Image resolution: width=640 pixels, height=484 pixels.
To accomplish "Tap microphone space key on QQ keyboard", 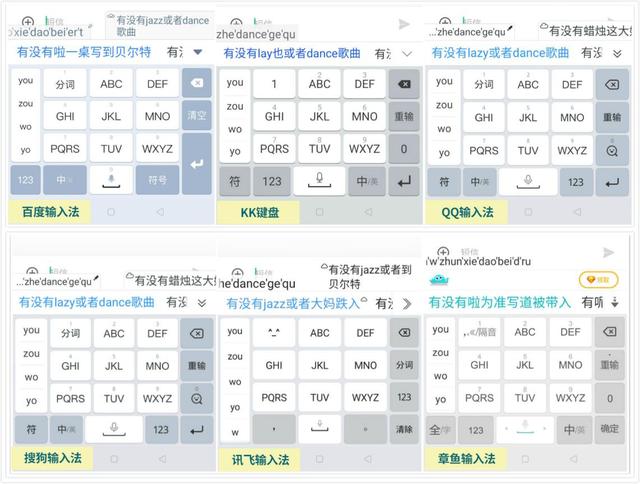I will 528,182.
